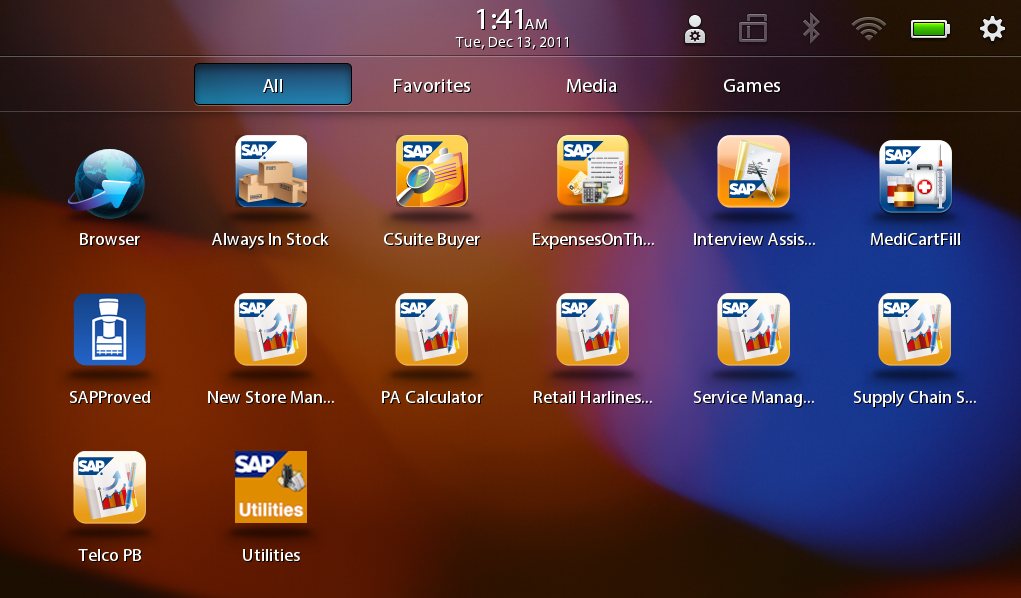Open settings via the gear icon
1021x598 pixels.
pyautogui.click(x=992, y=29)
